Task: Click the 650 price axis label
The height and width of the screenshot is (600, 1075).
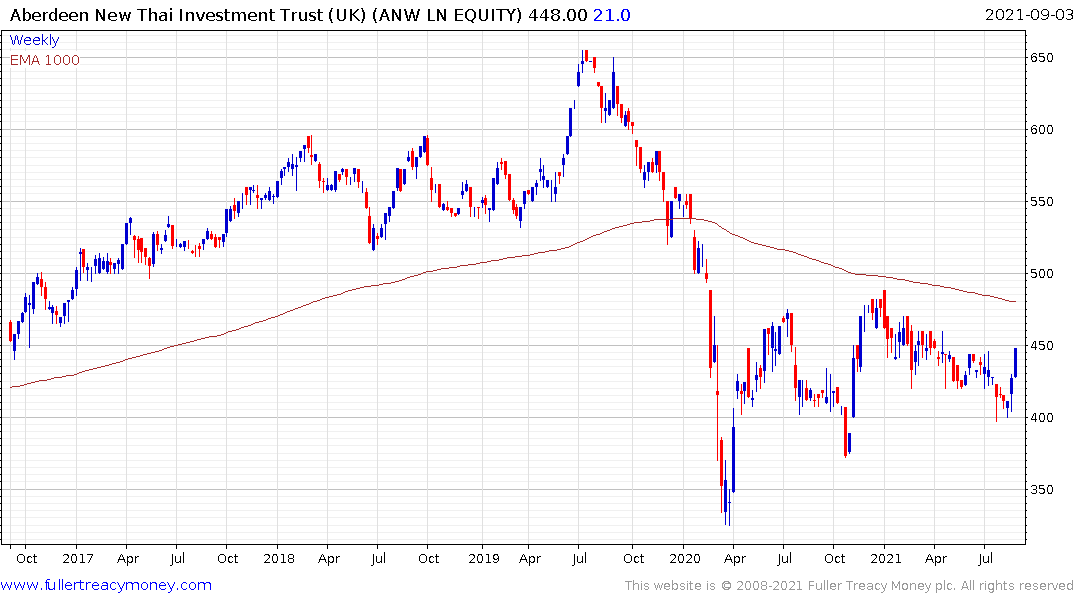Action: [1042, 58]
